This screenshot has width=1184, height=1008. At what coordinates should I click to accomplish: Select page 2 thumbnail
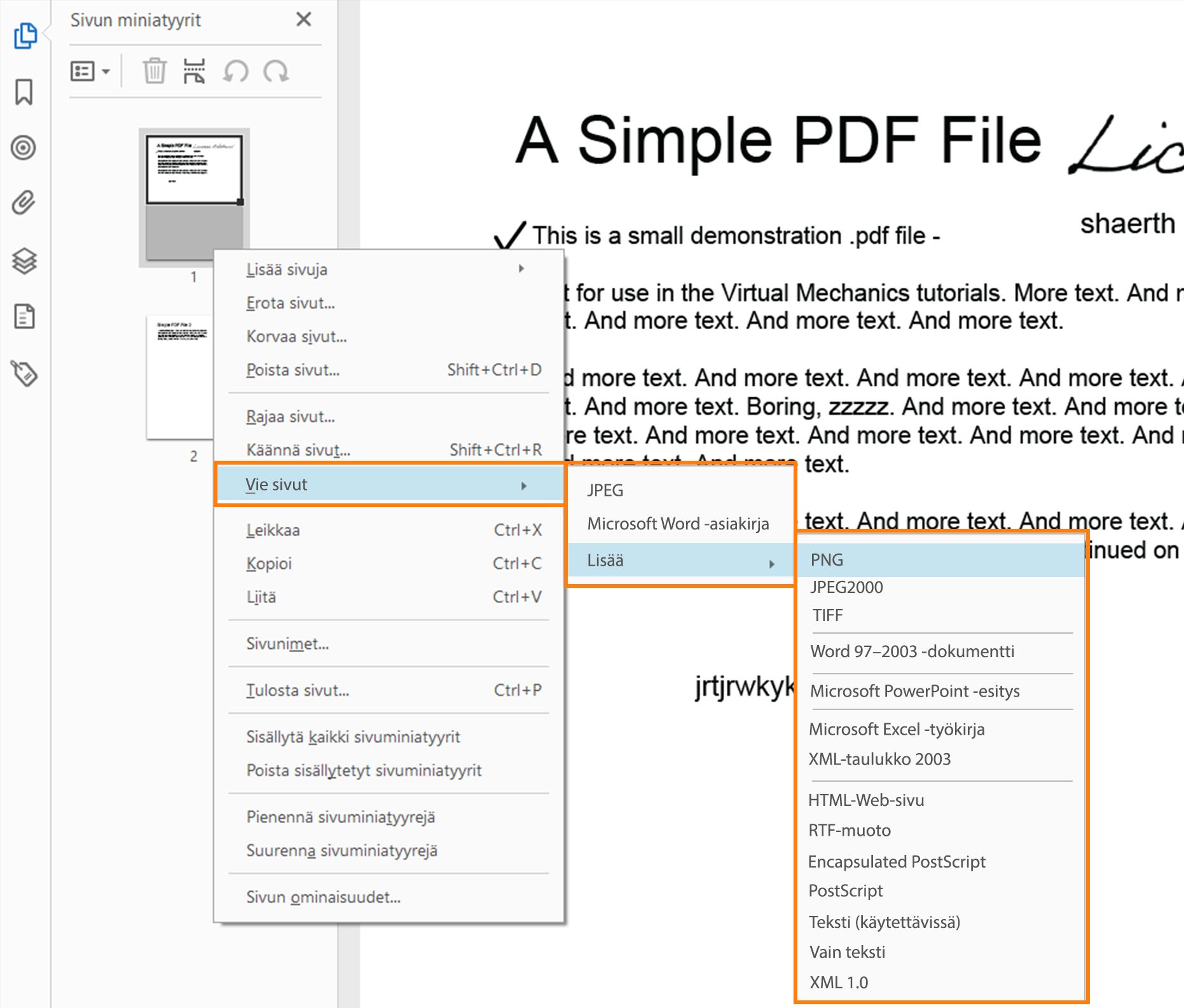[x=179, y=378]
